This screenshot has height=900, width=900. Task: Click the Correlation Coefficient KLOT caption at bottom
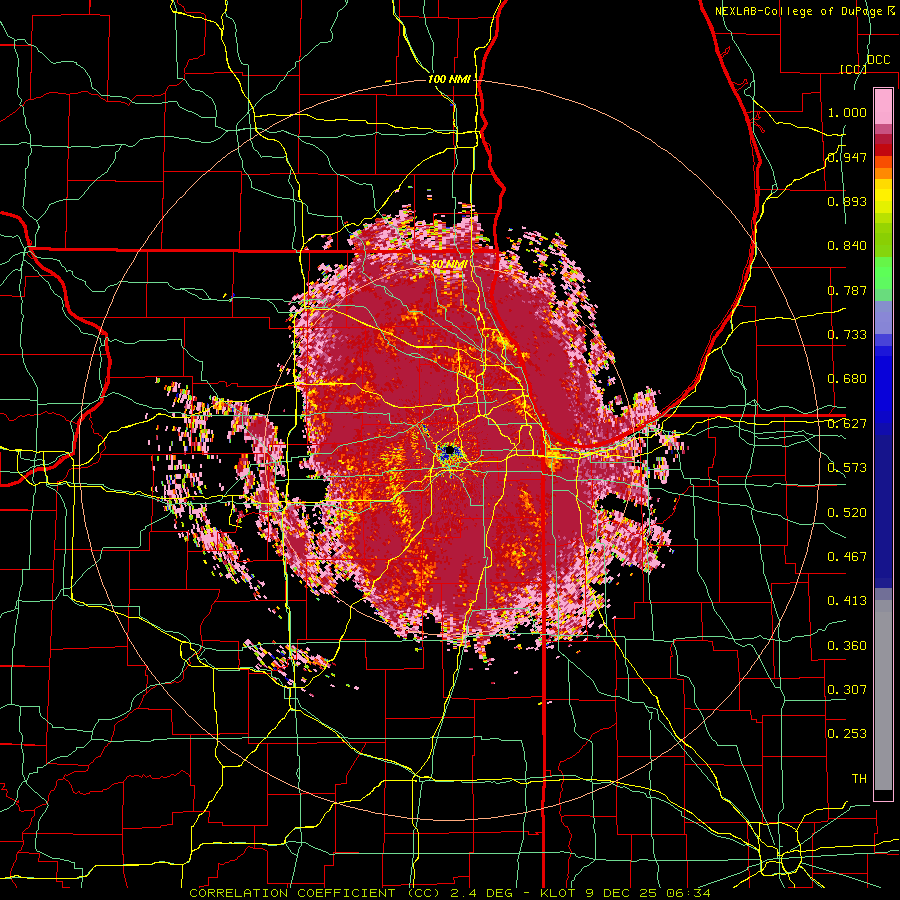click(450, 893)
